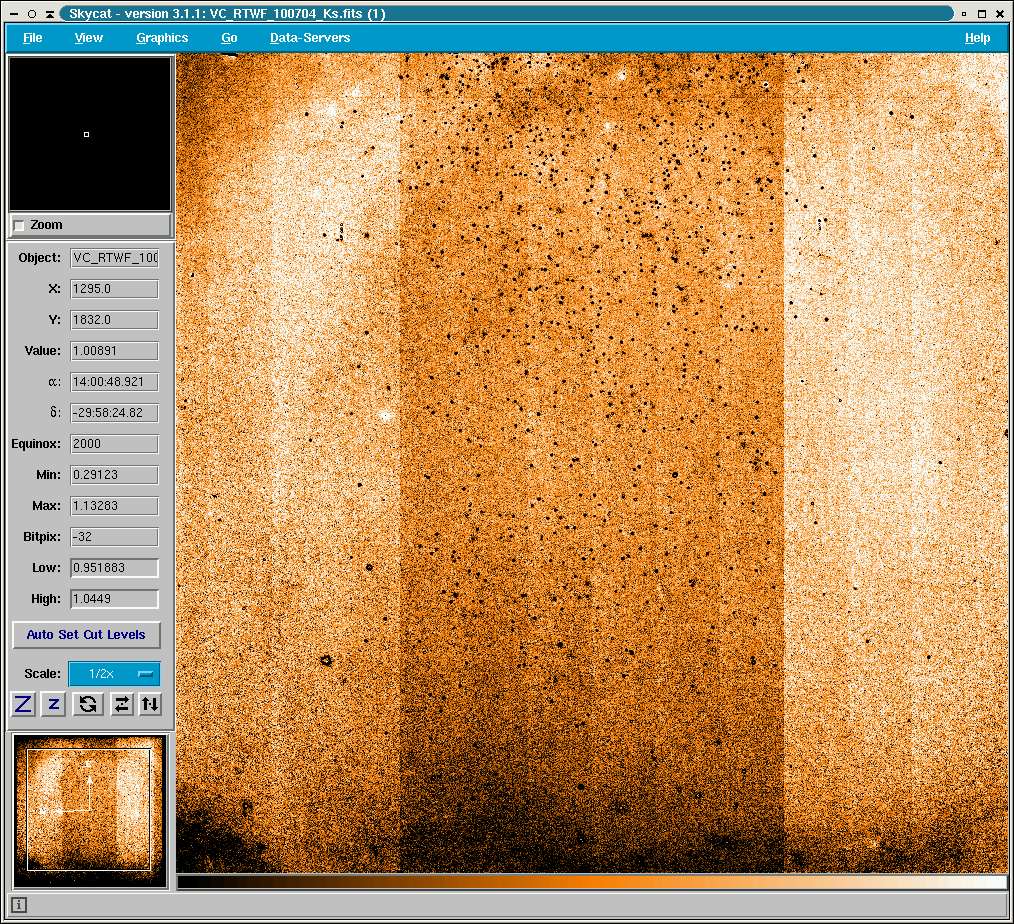This screenshot has height=924, width=1014.
Task: Click in the Low cut level field
Action: (x=114, y=568)
